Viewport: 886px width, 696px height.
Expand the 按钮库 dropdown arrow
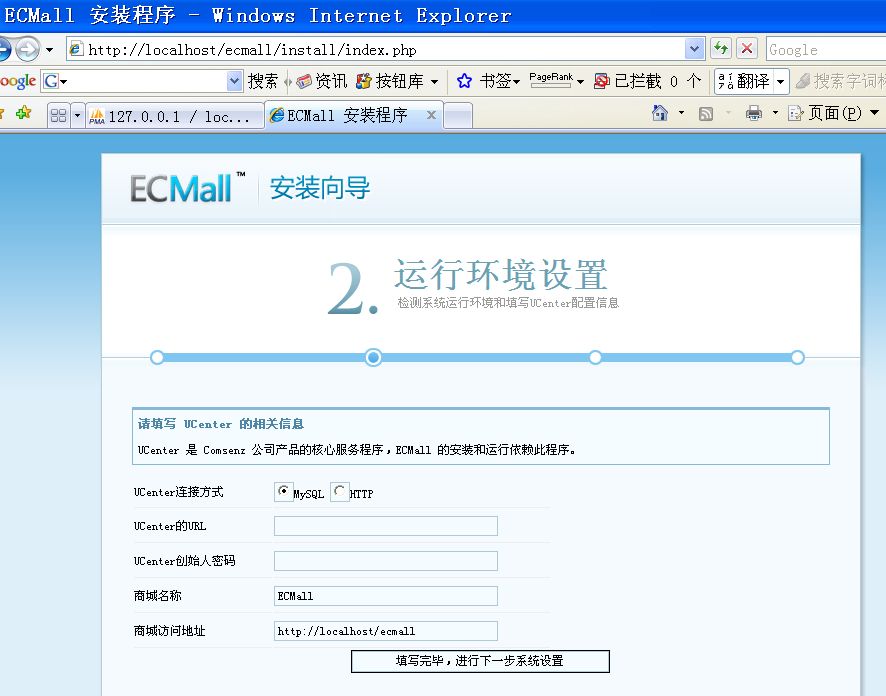(434, 82)
